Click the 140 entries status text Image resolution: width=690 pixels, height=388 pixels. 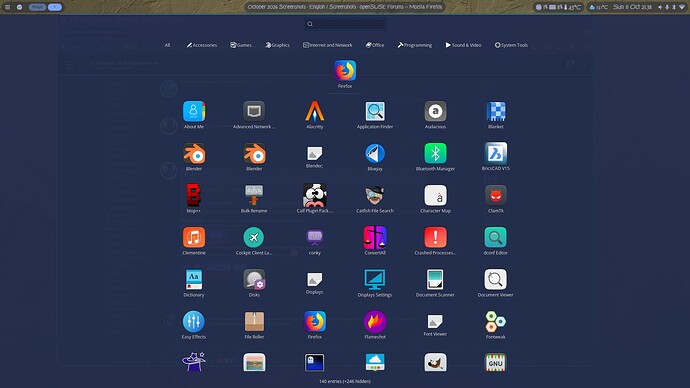pyautogui.click(x=345, y=381)
